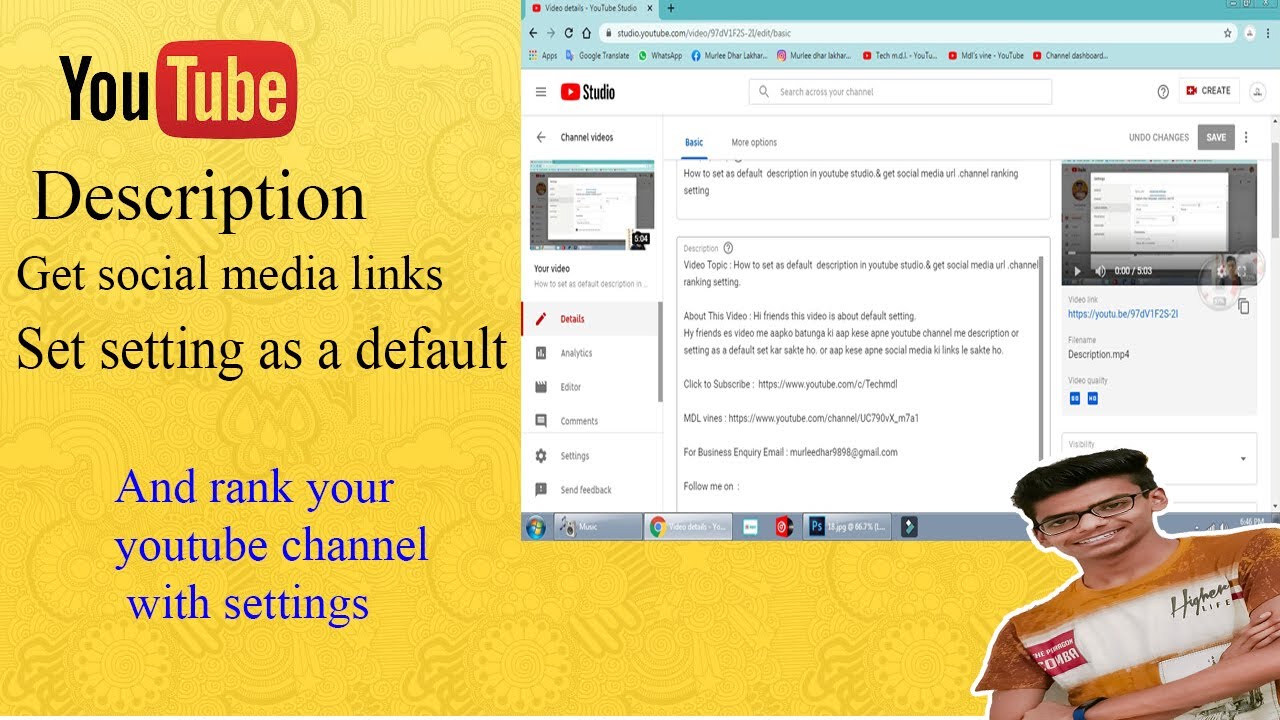1280x720 pixels.
Task: Click the video thumbnail in left sidebar
Action: point(592,205)
